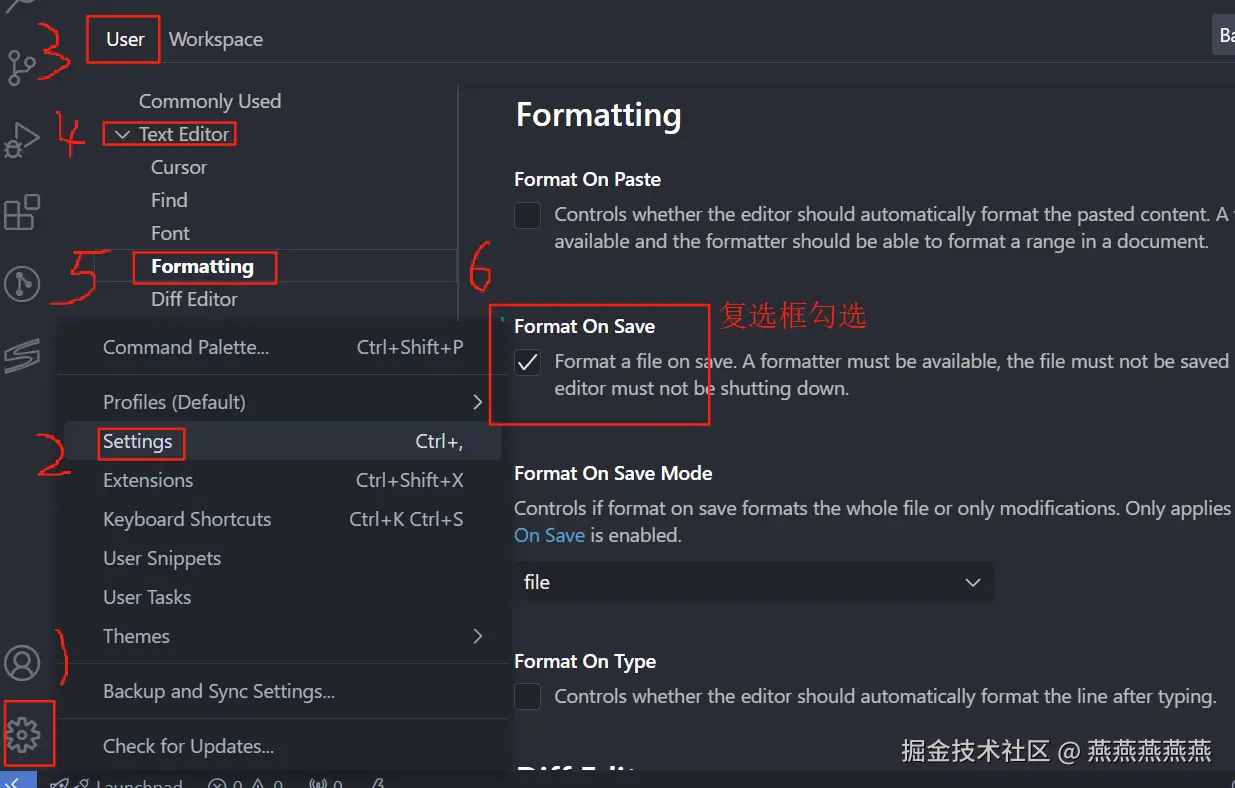Click the remote window status bar icon

[x=16, y=781]
